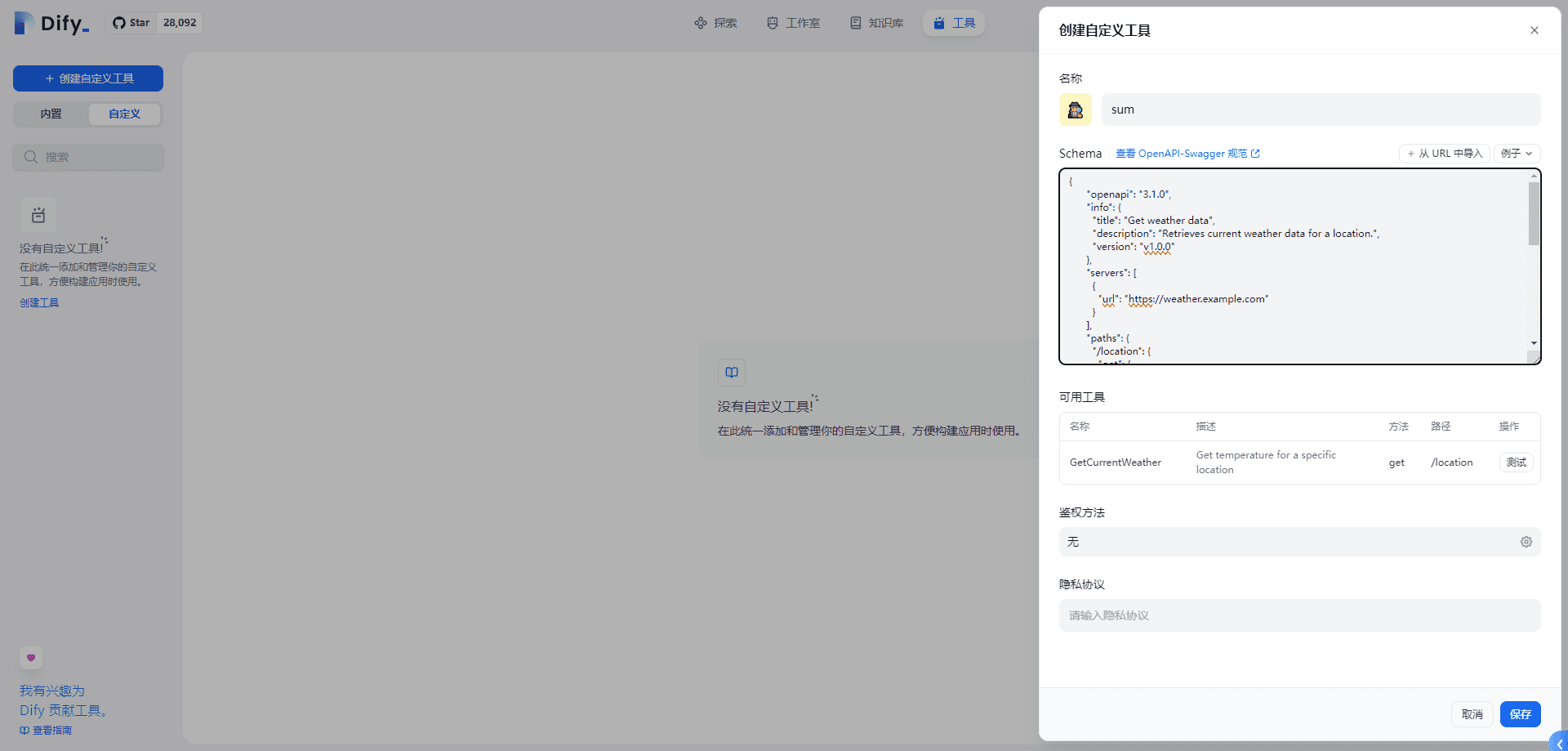Switch to the 内置 tab

[x=51, y=114]
